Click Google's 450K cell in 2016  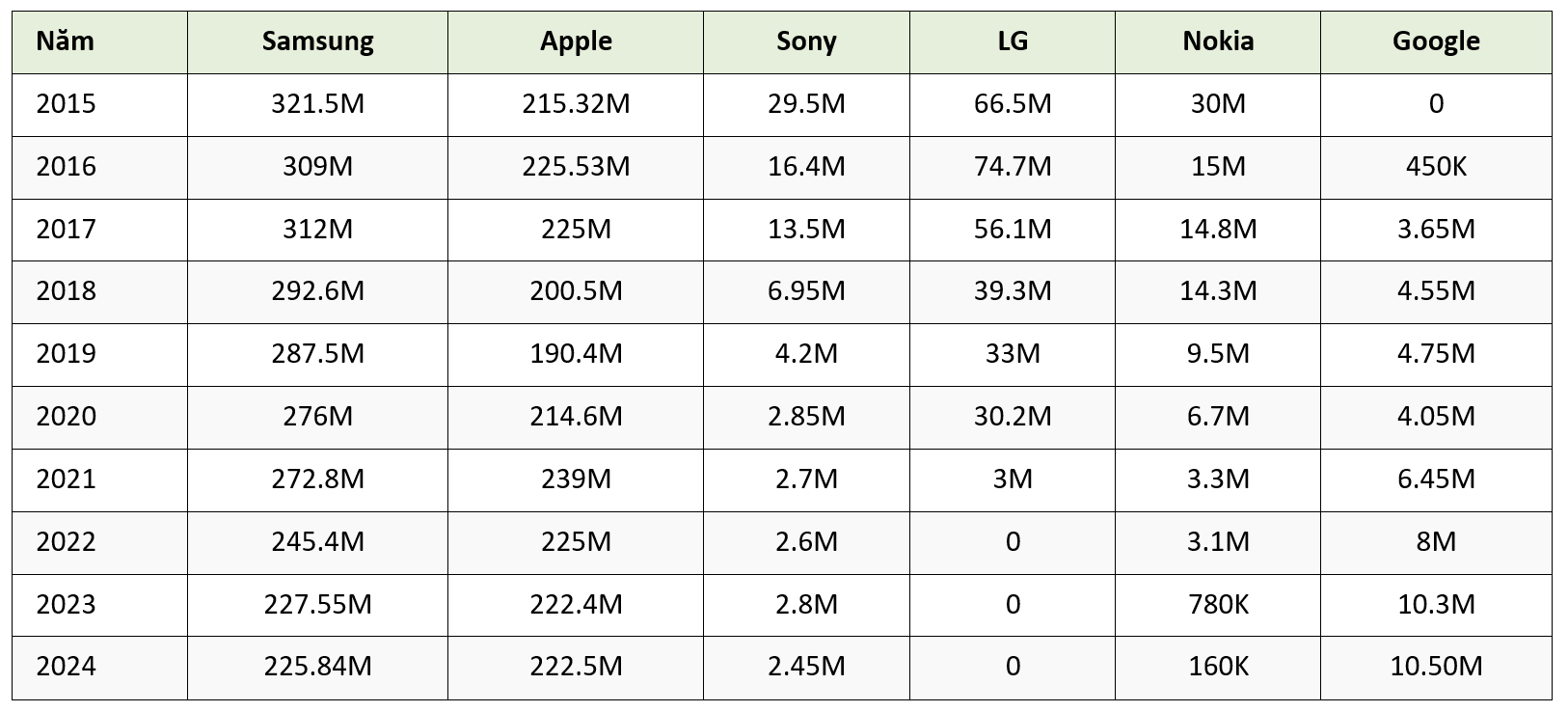[x=1436, y=167]
